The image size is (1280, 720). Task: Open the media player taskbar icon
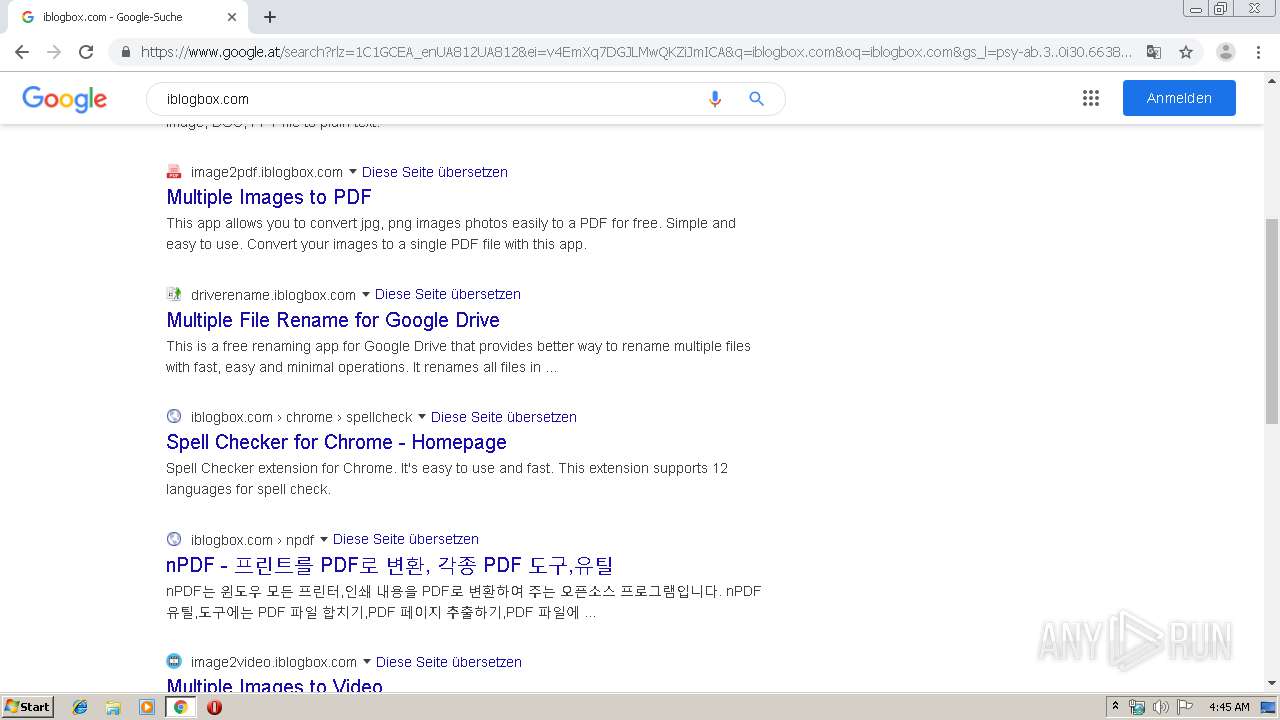pyautogui.click(x=147, y=707)
